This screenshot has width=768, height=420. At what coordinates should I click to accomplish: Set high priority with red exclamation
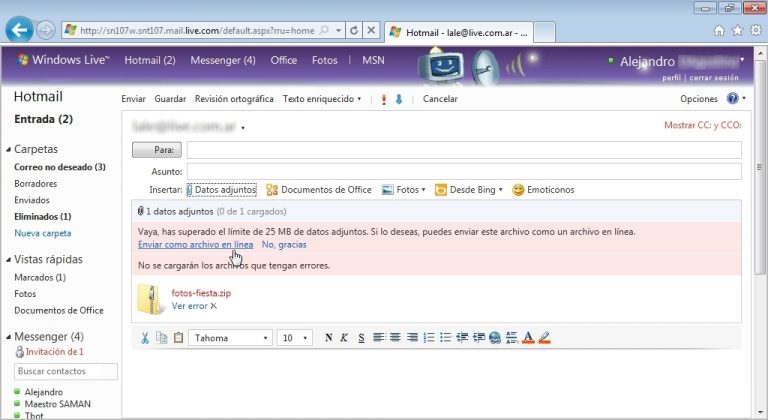click(x=384, y=99)
